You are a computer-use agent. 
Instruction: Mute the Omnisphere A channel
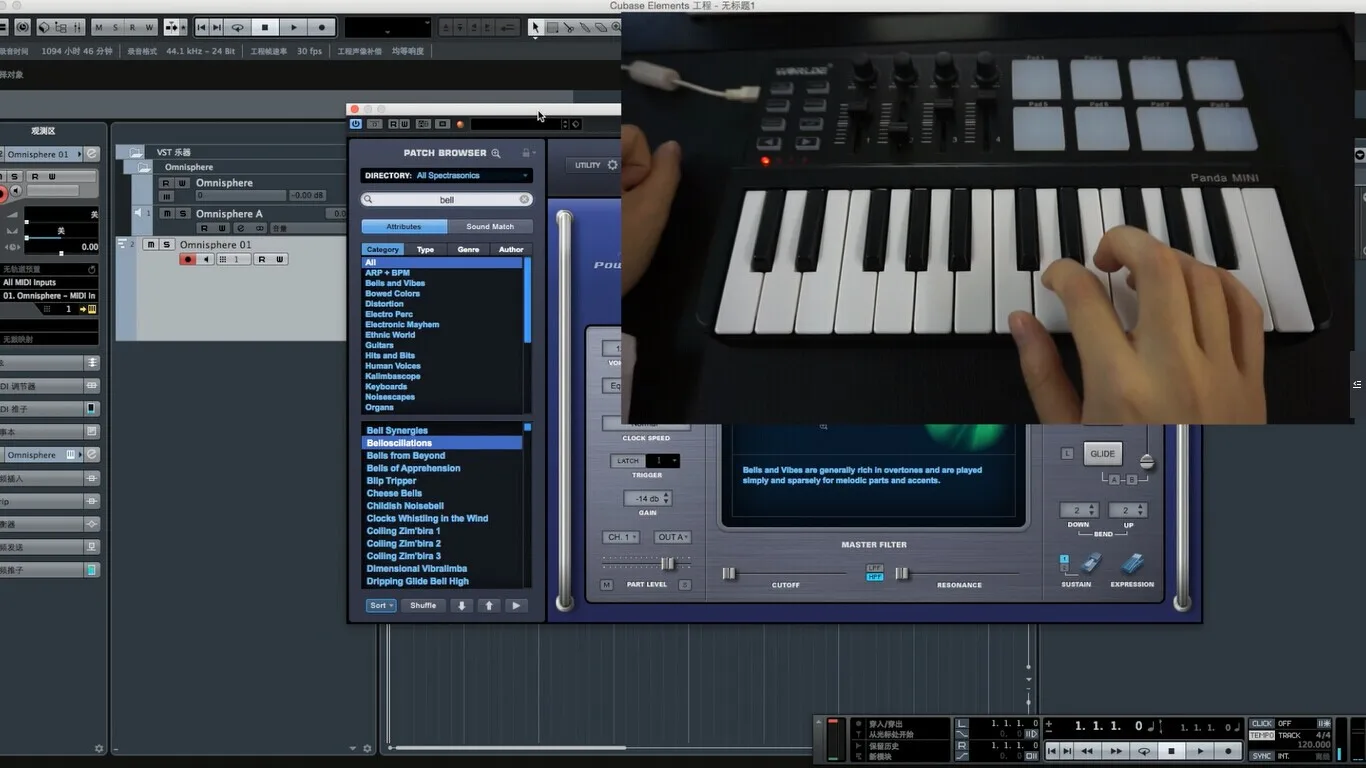(x=167, y=213)
